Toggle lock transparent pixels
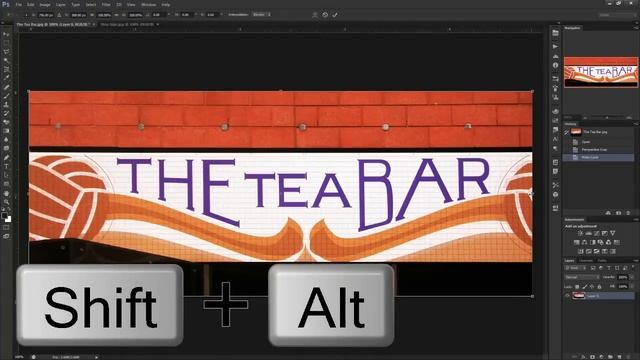The width and height of the screenshot is (640, 360). click(577, 287)
